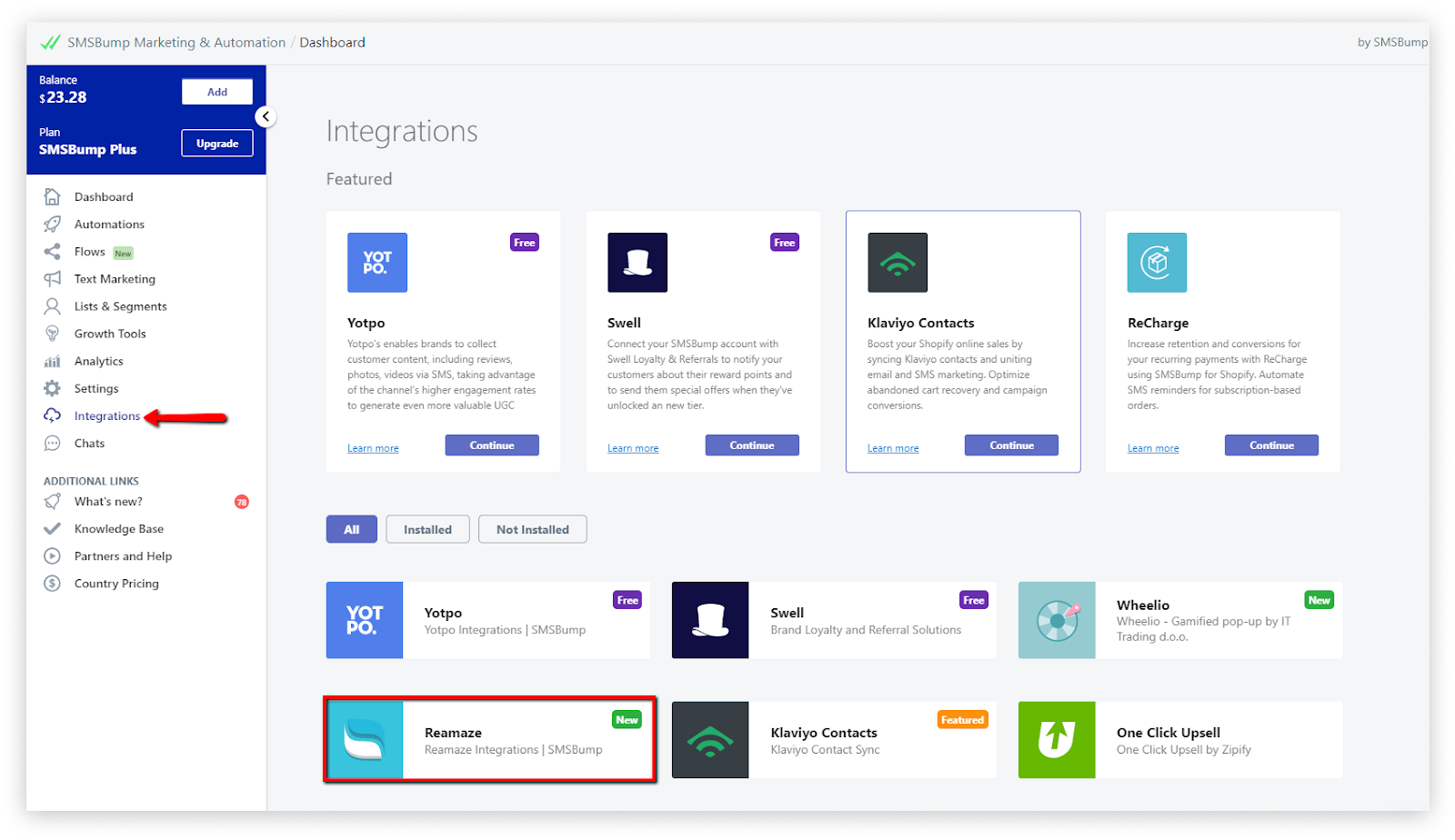Continue with the ReCharge integration
The height and width of the screenshot is (840, 1455).
1271,445
